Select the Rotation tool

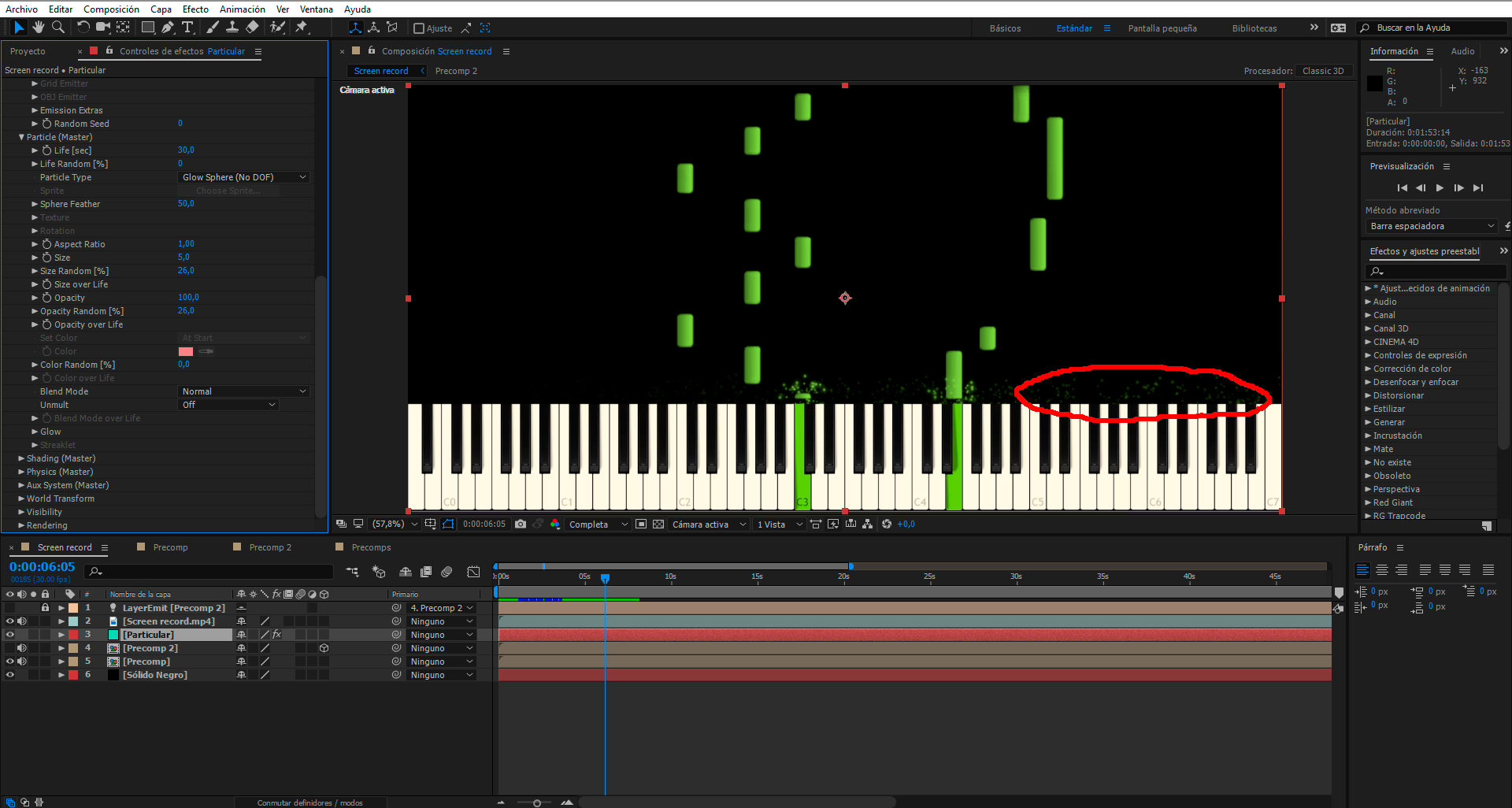pos(83,28)
